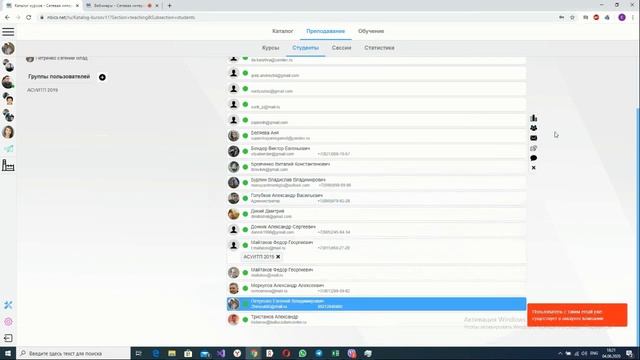Select student Моругов Александр Алексеевич
The height and width of the screenshot is (360, 640).
click(376, 288)
